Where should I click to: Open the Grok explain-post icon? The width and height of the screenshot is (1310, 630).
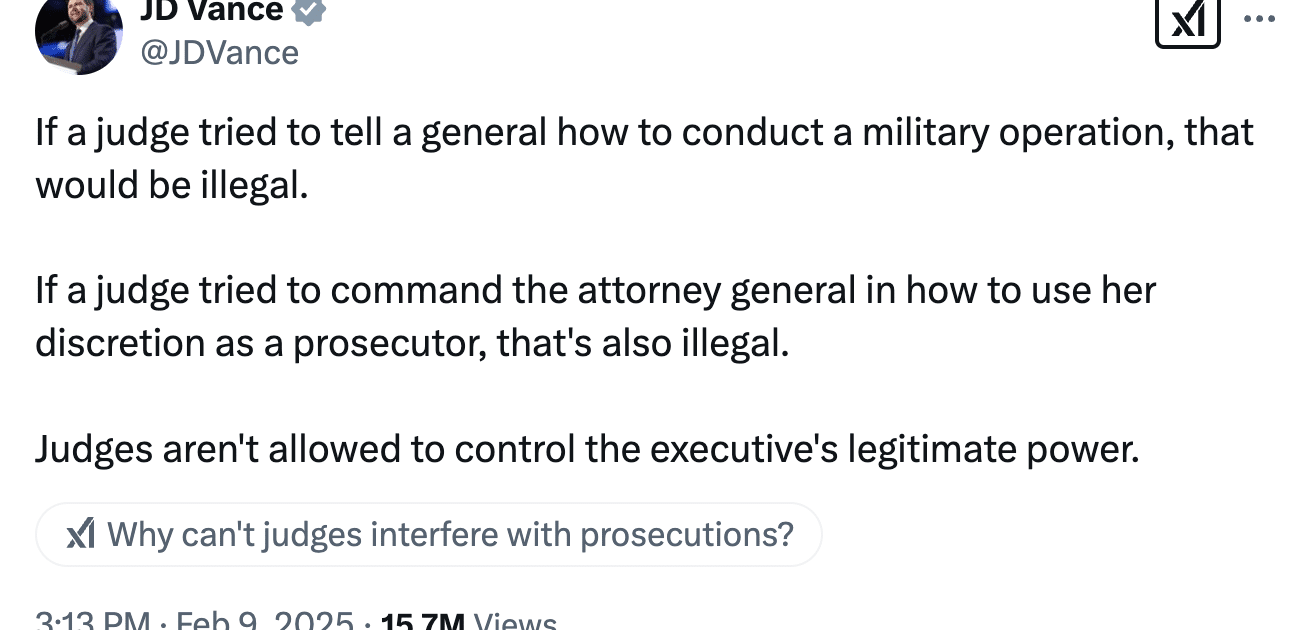point(1187,19)
